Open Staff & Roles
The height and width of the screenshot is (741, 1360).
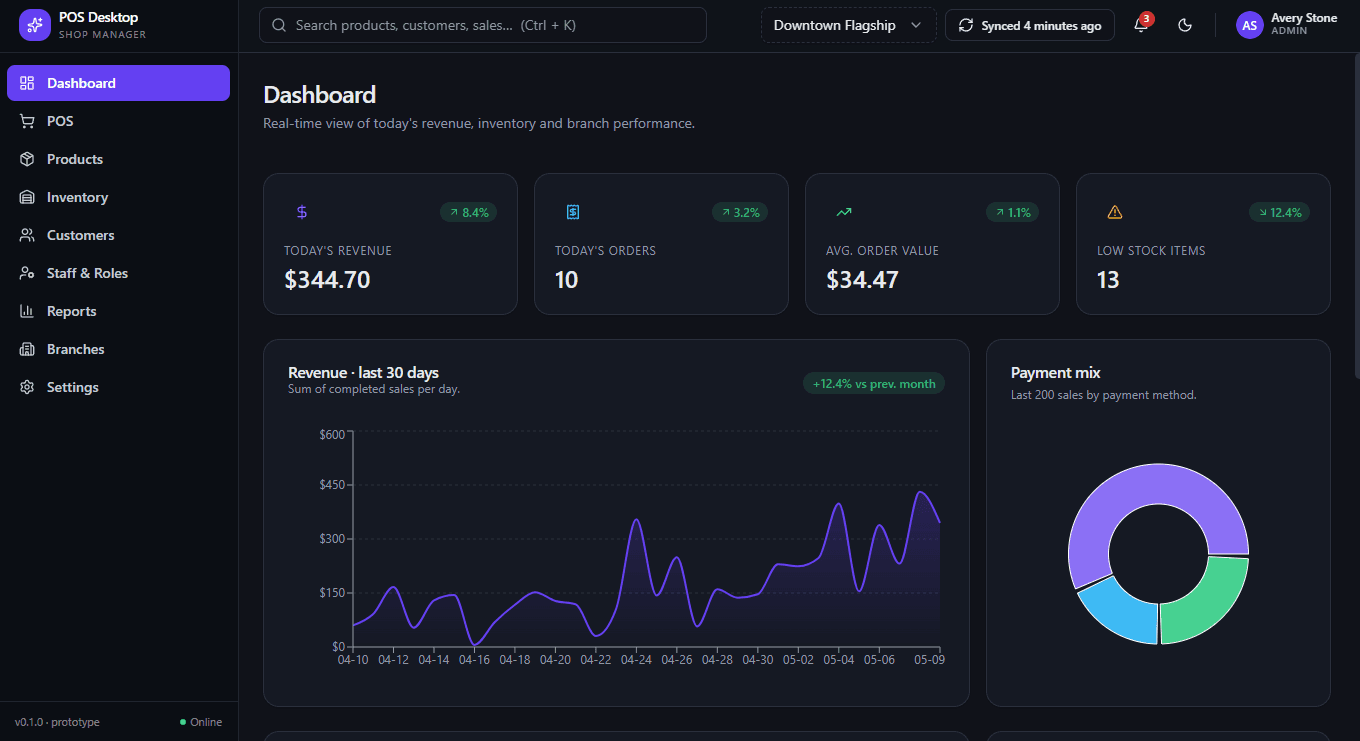pyautogui.click(x=118, y=273)
